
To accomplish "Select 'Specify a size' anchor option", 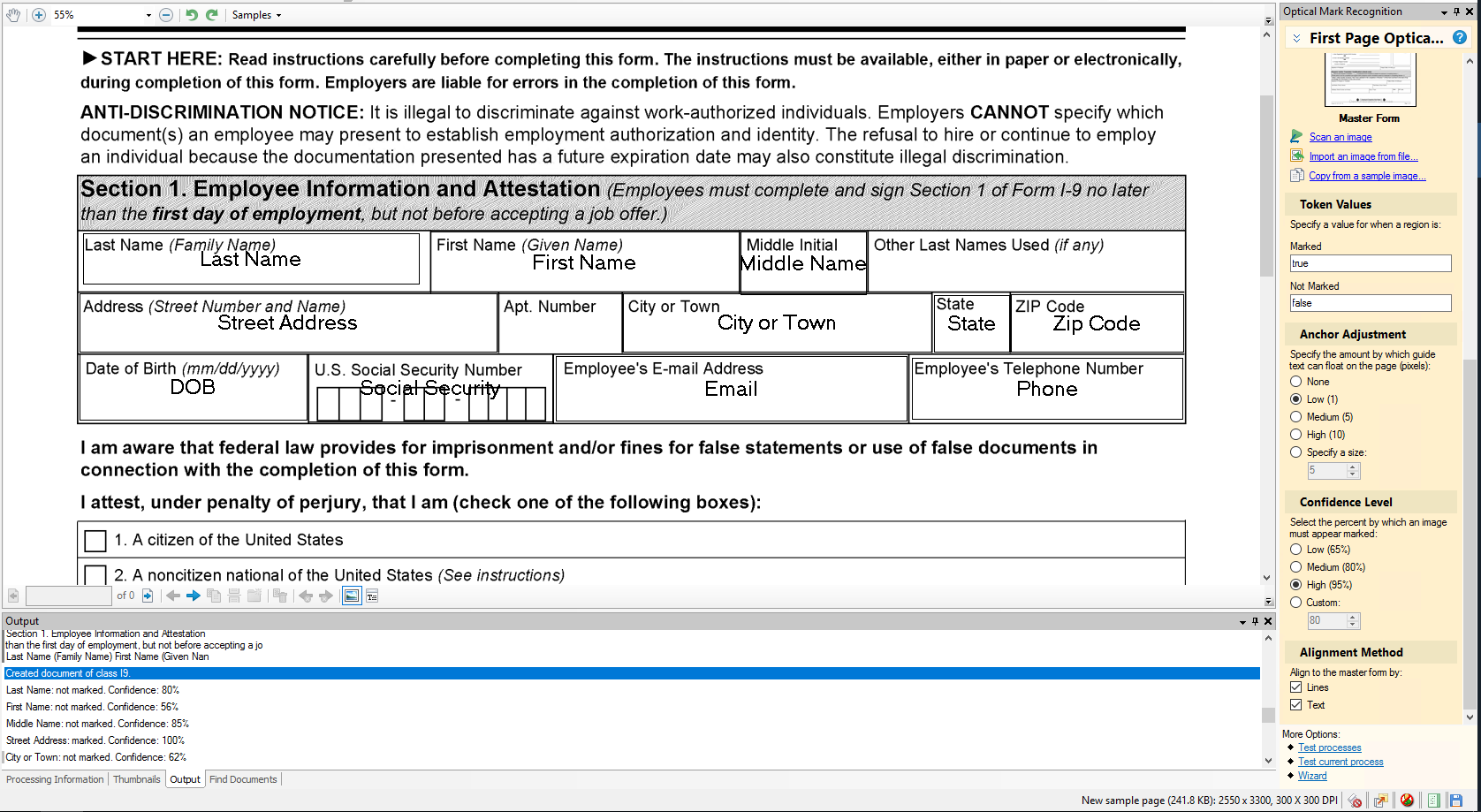I will [1296, 452].
